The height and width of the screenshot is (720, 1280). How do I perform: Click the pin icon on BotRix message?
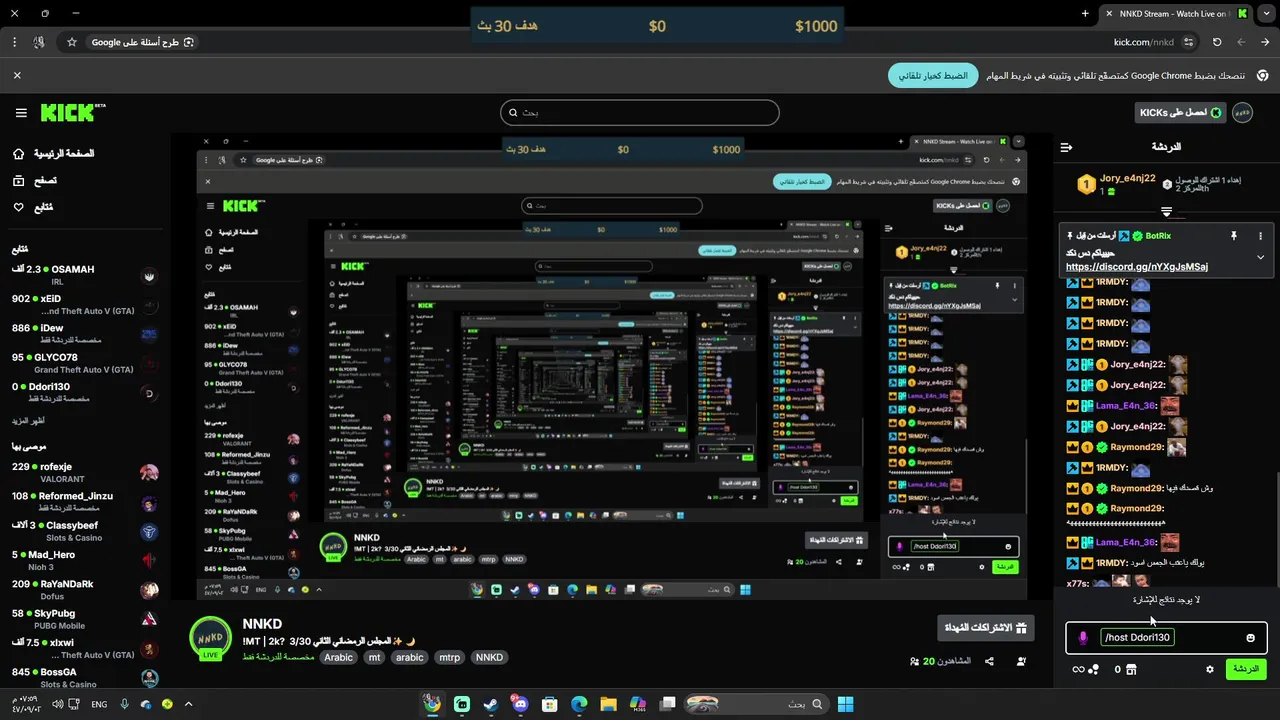click(x=1233, y=236)
